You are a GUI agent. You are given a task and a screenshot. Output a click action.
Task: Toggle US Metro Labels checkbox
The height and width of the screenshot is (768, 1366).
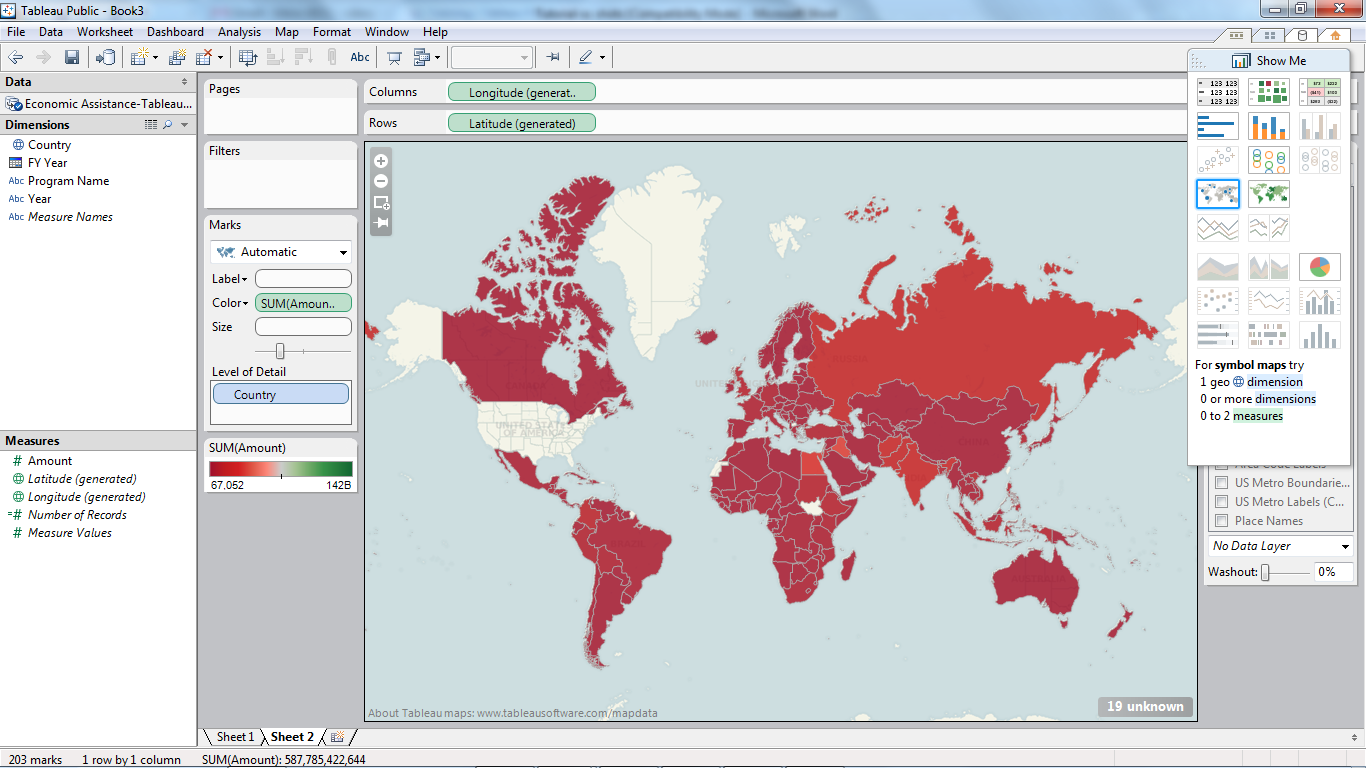pos(1221,502)
